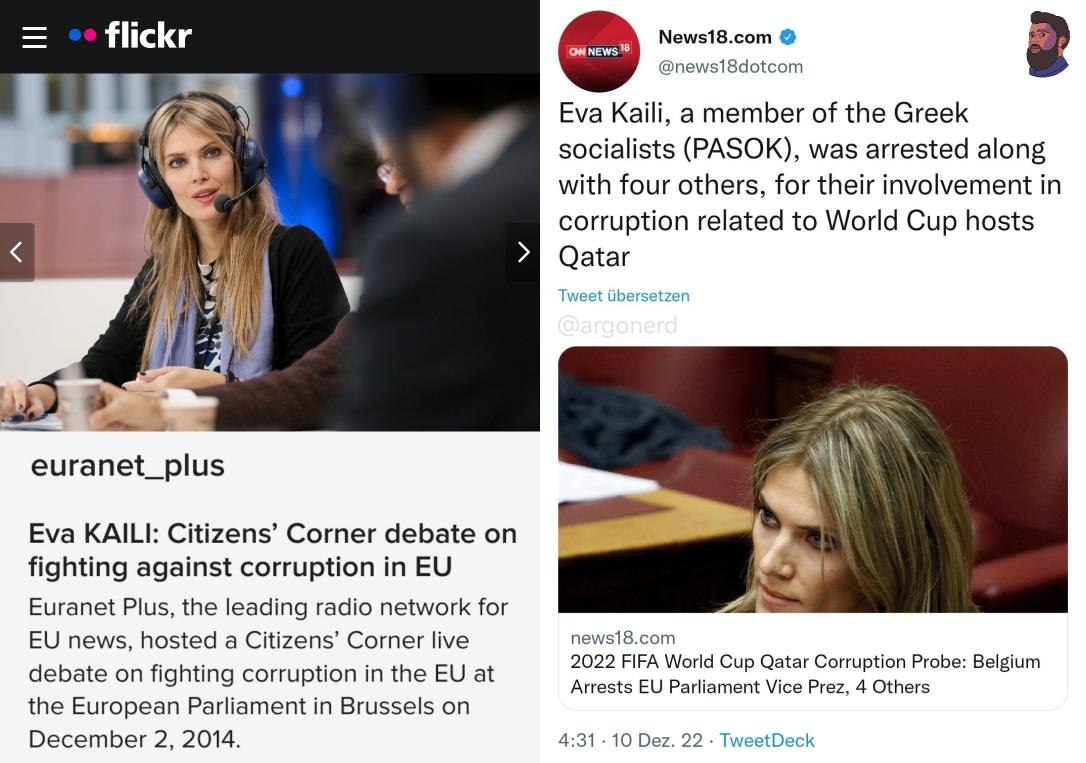1086x763 pixels.
Task: Open the euranet_plus profile link
Action: [x=128, y=465]
